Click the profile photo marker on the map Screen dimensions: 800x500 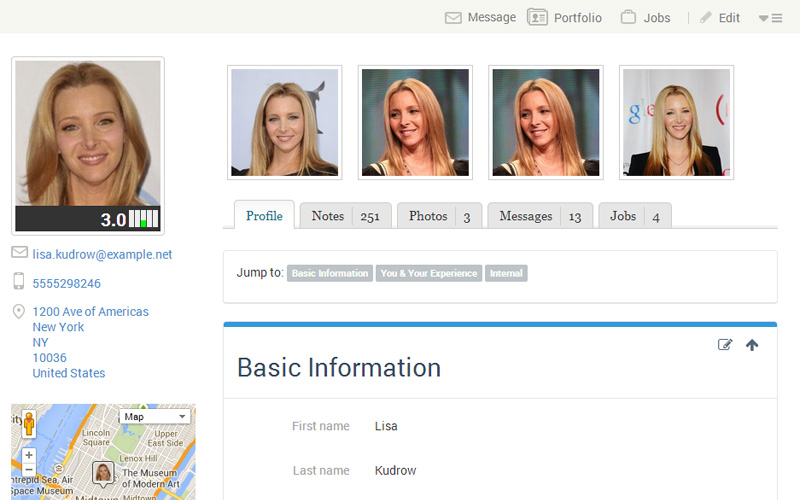tap(103, 474)
